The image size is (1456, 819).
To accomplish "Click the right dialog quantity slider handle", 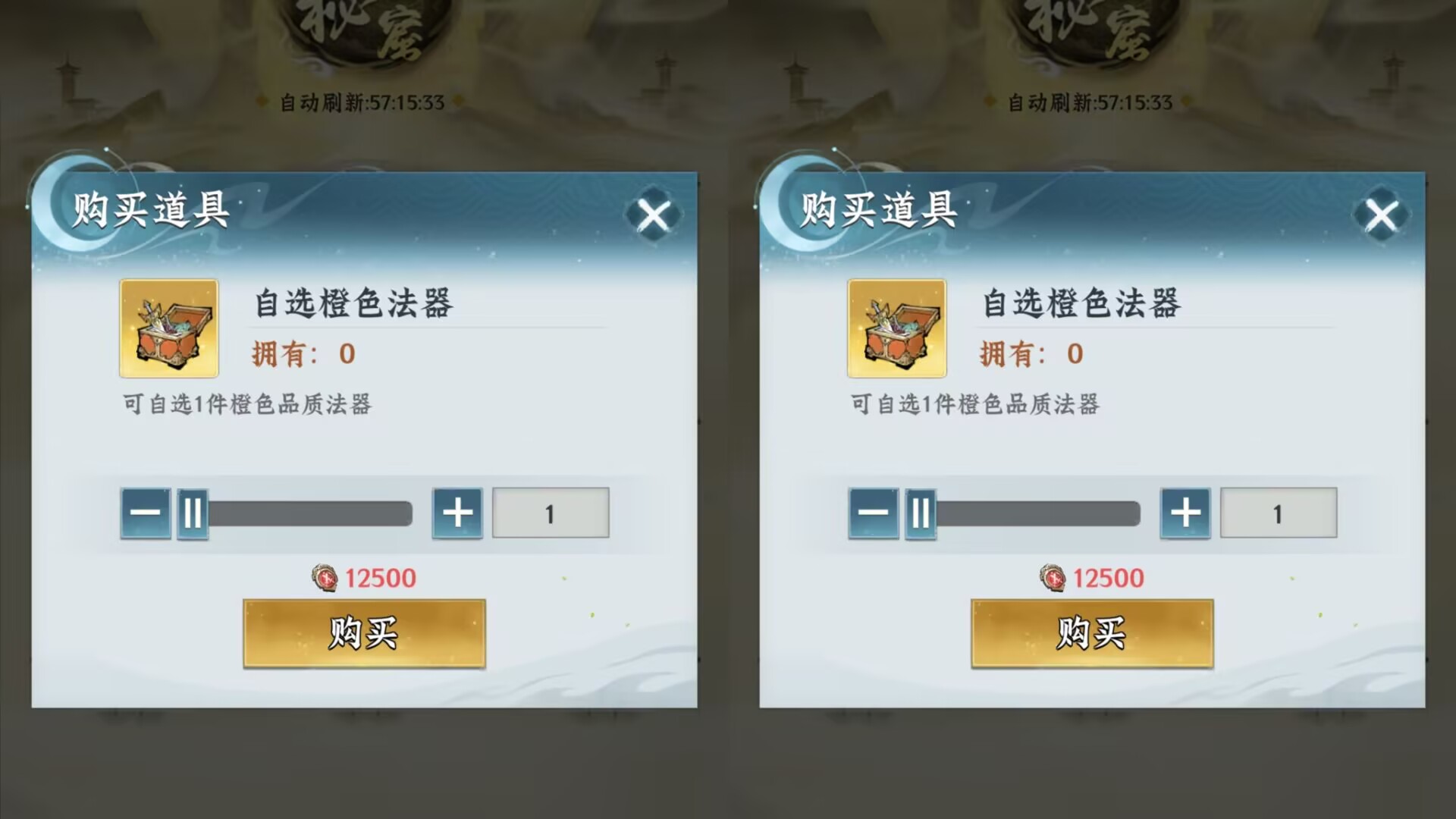I will coord(921,513).
